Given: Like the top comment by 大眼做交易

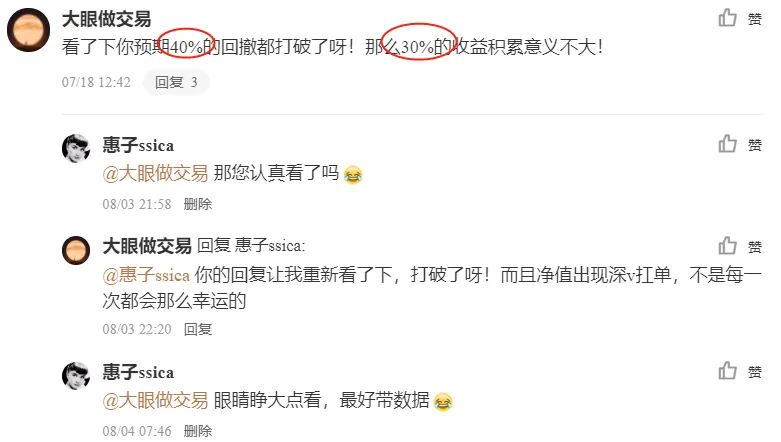Looking at the screenshot, I should pos(727,18).
